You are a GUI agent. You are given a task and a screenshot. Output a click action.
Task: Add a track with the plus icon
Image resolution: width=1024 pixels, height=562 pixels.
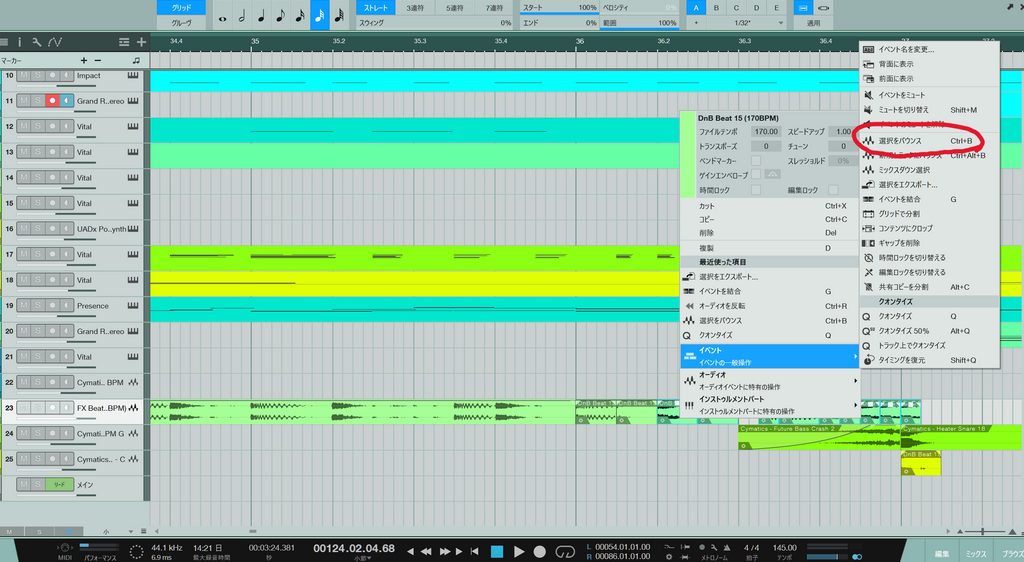(x=141, y=42)
